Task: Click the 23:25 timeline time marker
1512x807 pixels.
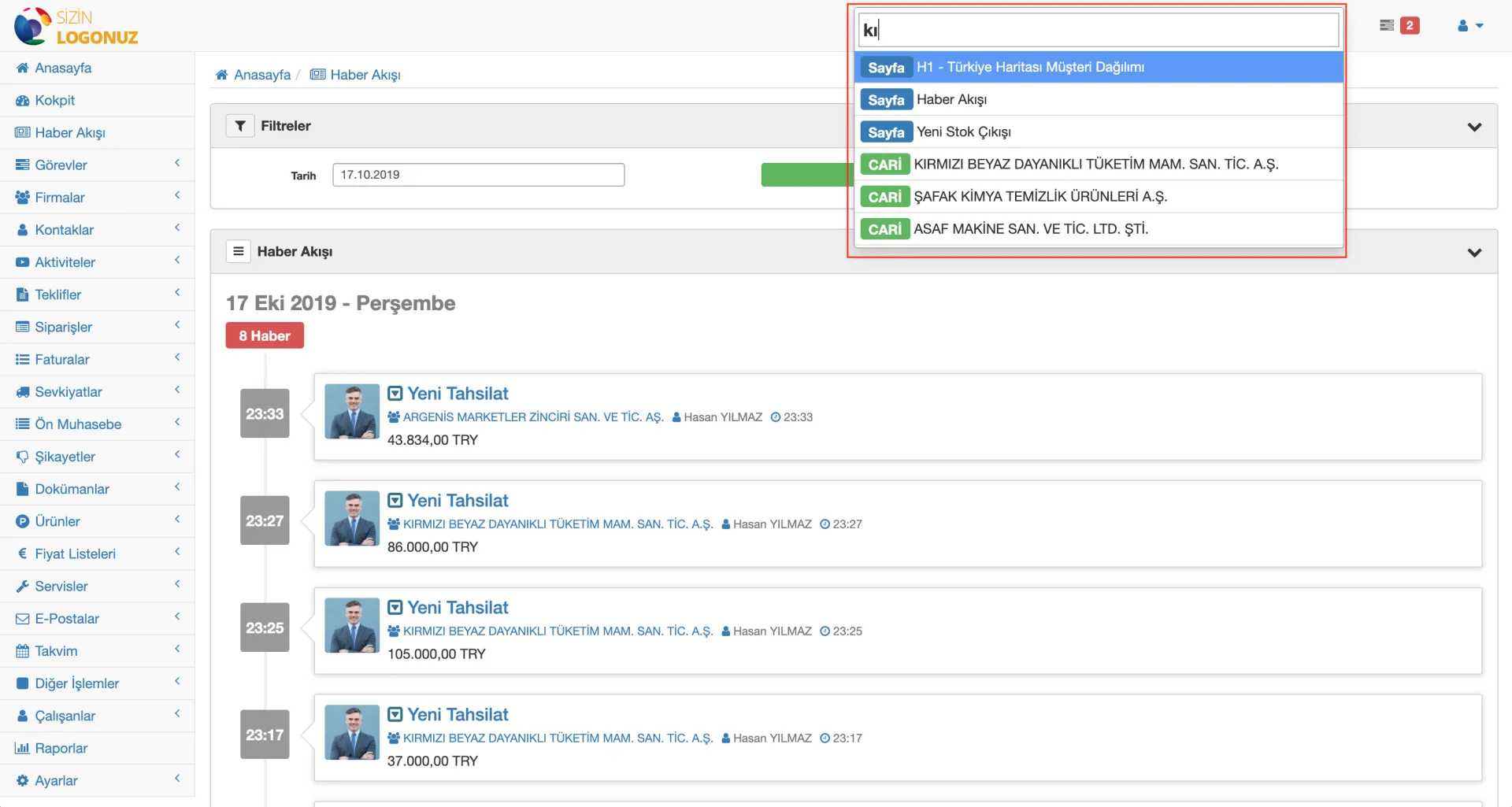Action: tap(265, 627)
